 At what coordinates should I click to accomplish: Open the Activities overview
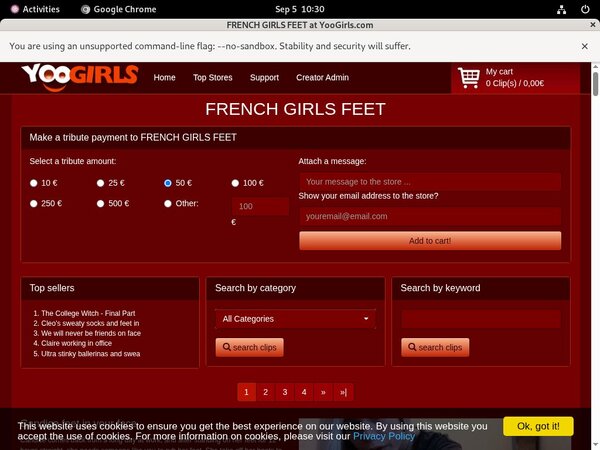(x=33, y=8)
